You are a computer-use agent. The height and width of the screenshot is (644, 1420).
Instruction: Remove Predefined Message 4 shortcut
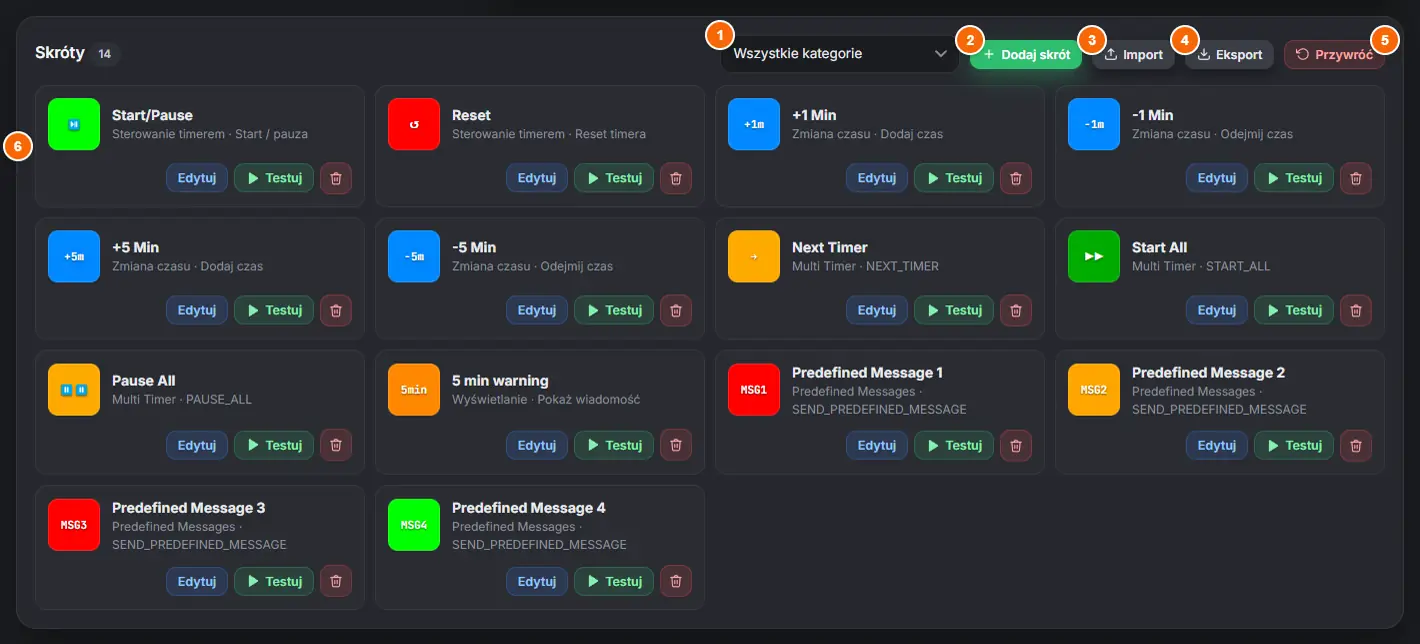point(676,581)
